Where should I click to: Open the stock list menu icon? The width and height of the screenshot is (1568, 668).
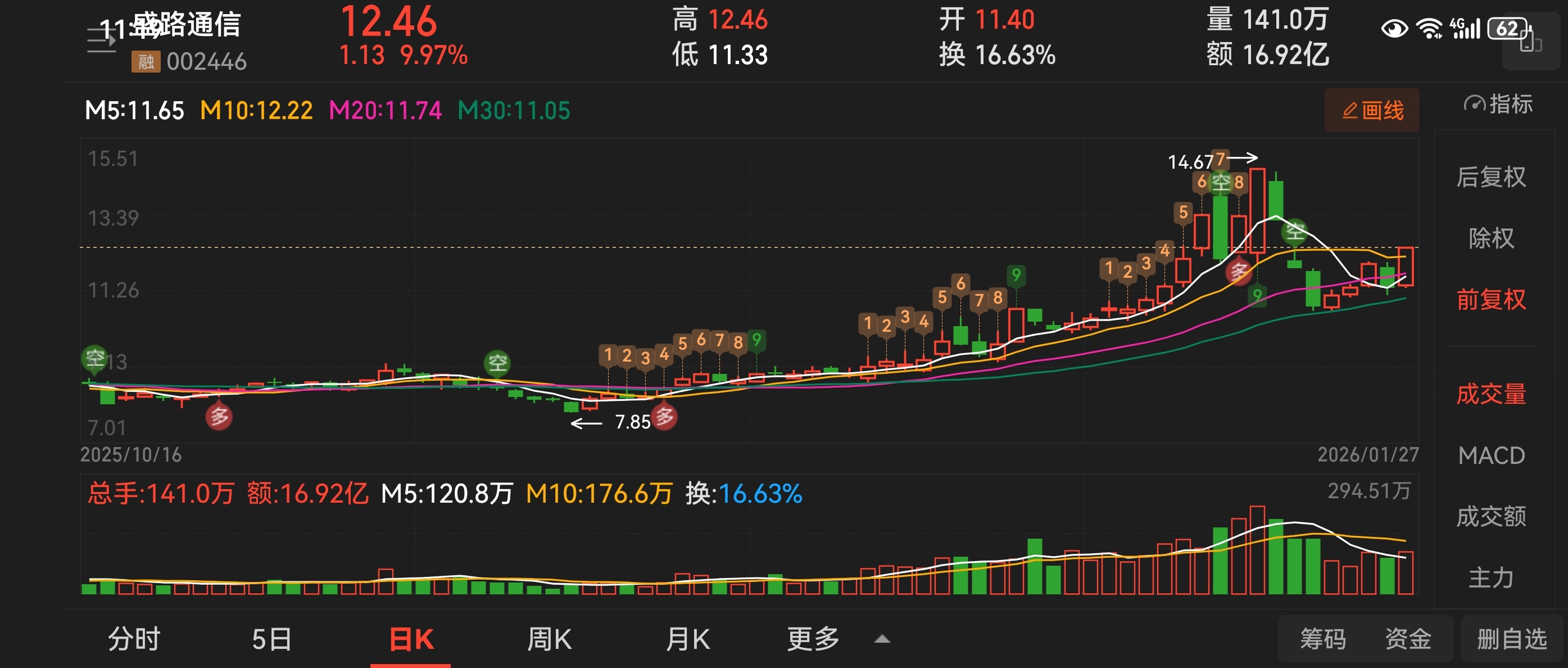click(x=101, y=40)
